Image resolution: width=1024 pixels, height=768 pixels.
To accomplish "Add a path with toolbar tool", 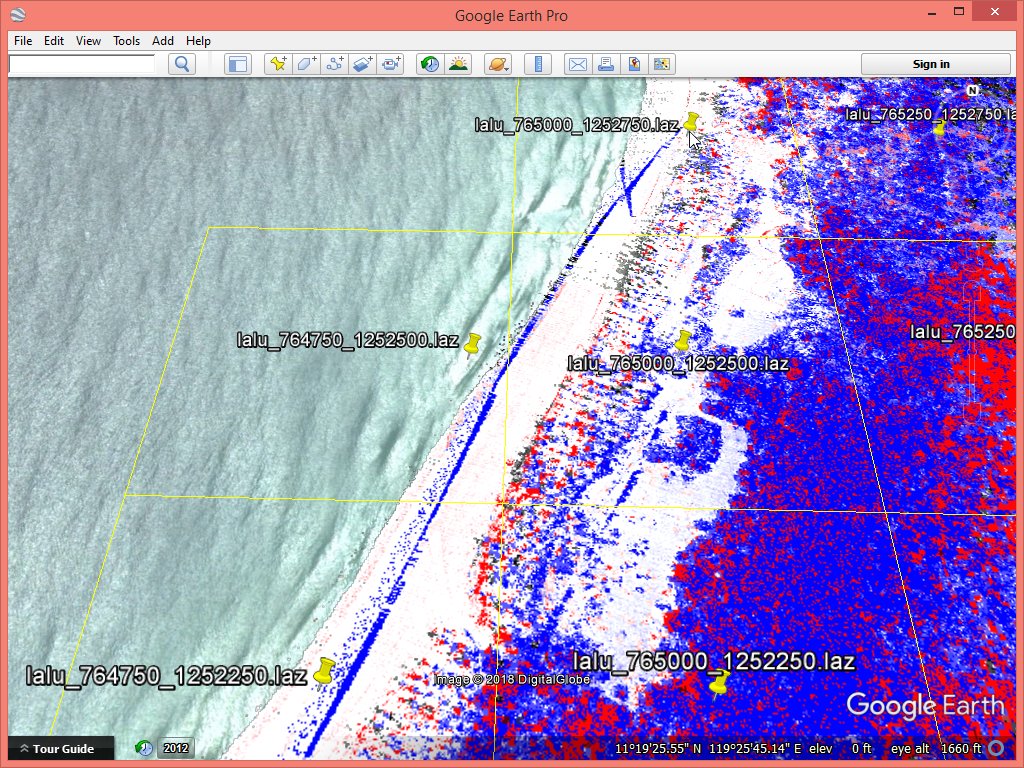I will coord(334,64).
